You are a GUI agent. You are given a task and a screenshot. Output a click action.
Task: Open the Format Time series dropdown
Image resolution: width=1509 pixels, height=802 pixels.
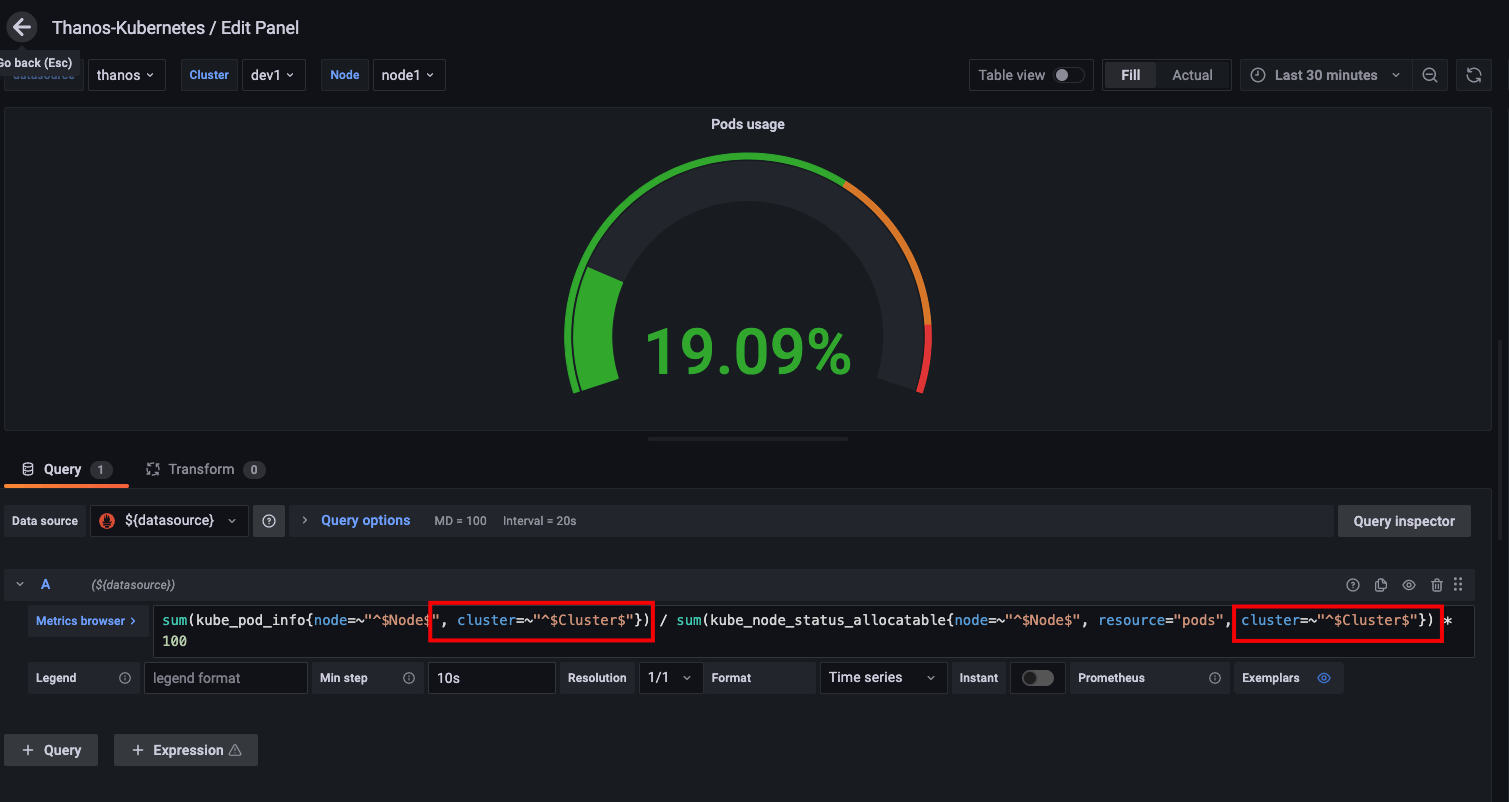(x=883, y=678)
